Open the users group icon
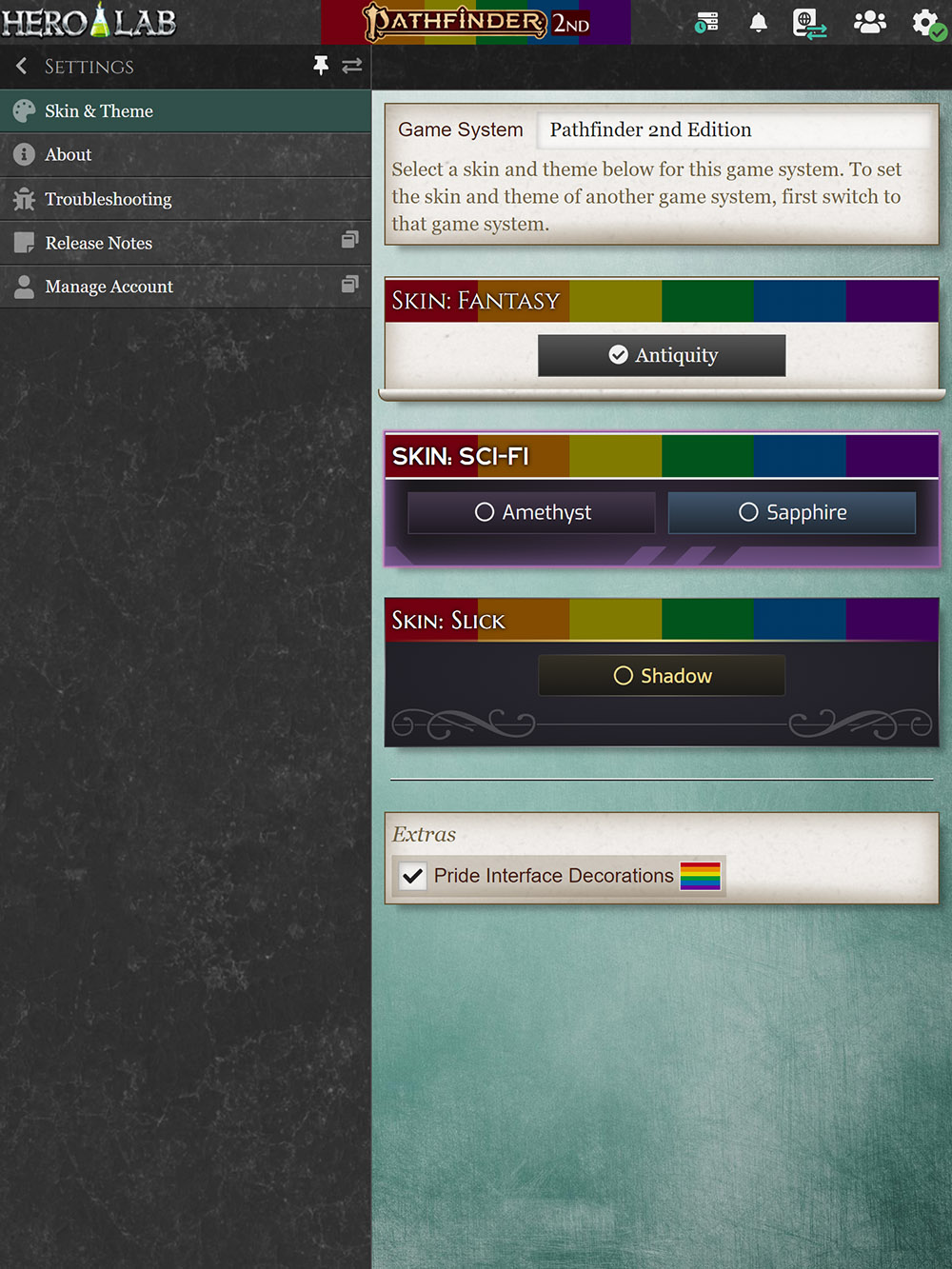Screen dimensions: 952x1269 click(x=869, y=22)
